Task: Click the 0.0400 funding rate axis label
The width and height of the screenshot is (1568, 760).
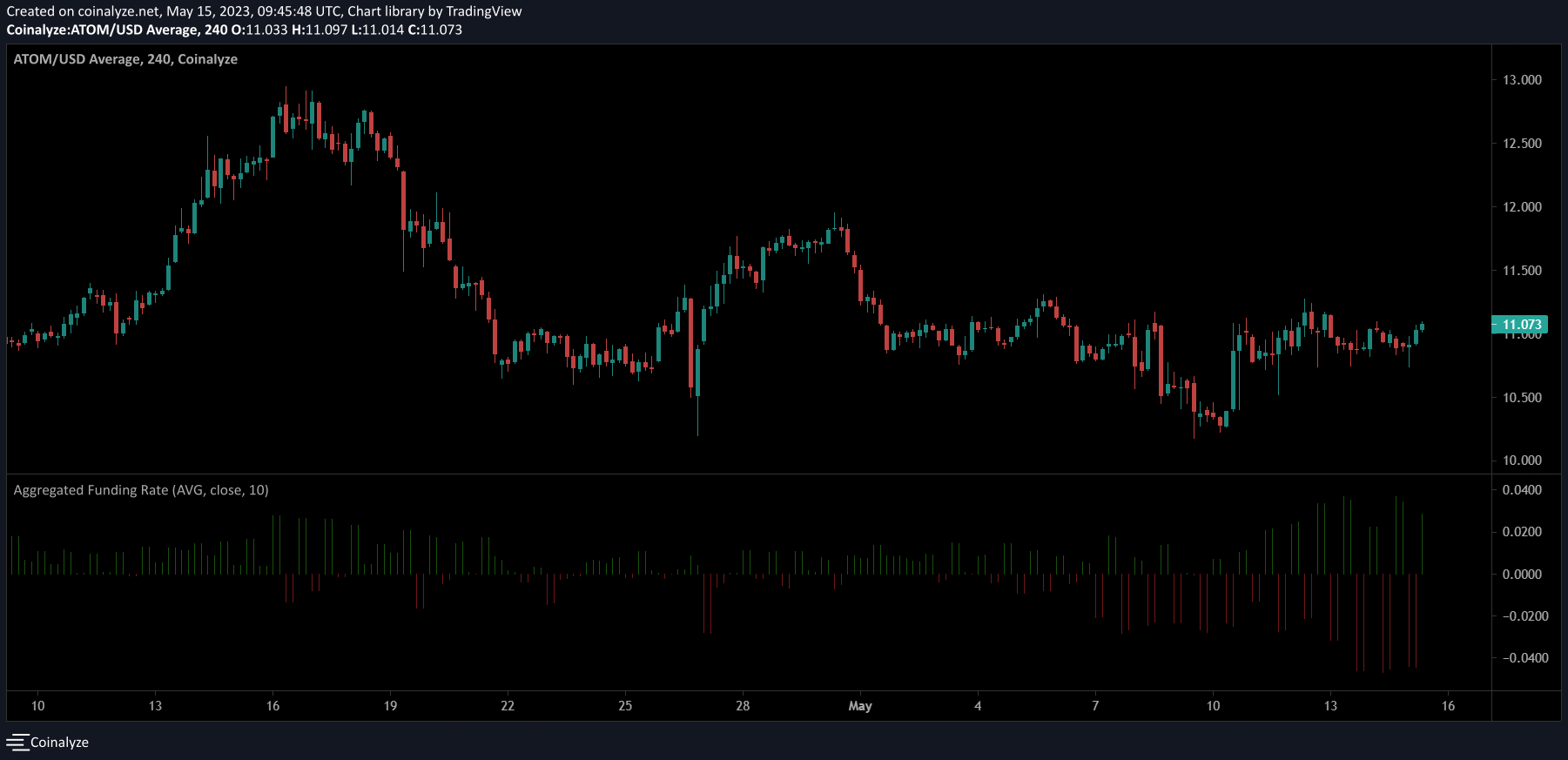Action: click(1522, 490)
